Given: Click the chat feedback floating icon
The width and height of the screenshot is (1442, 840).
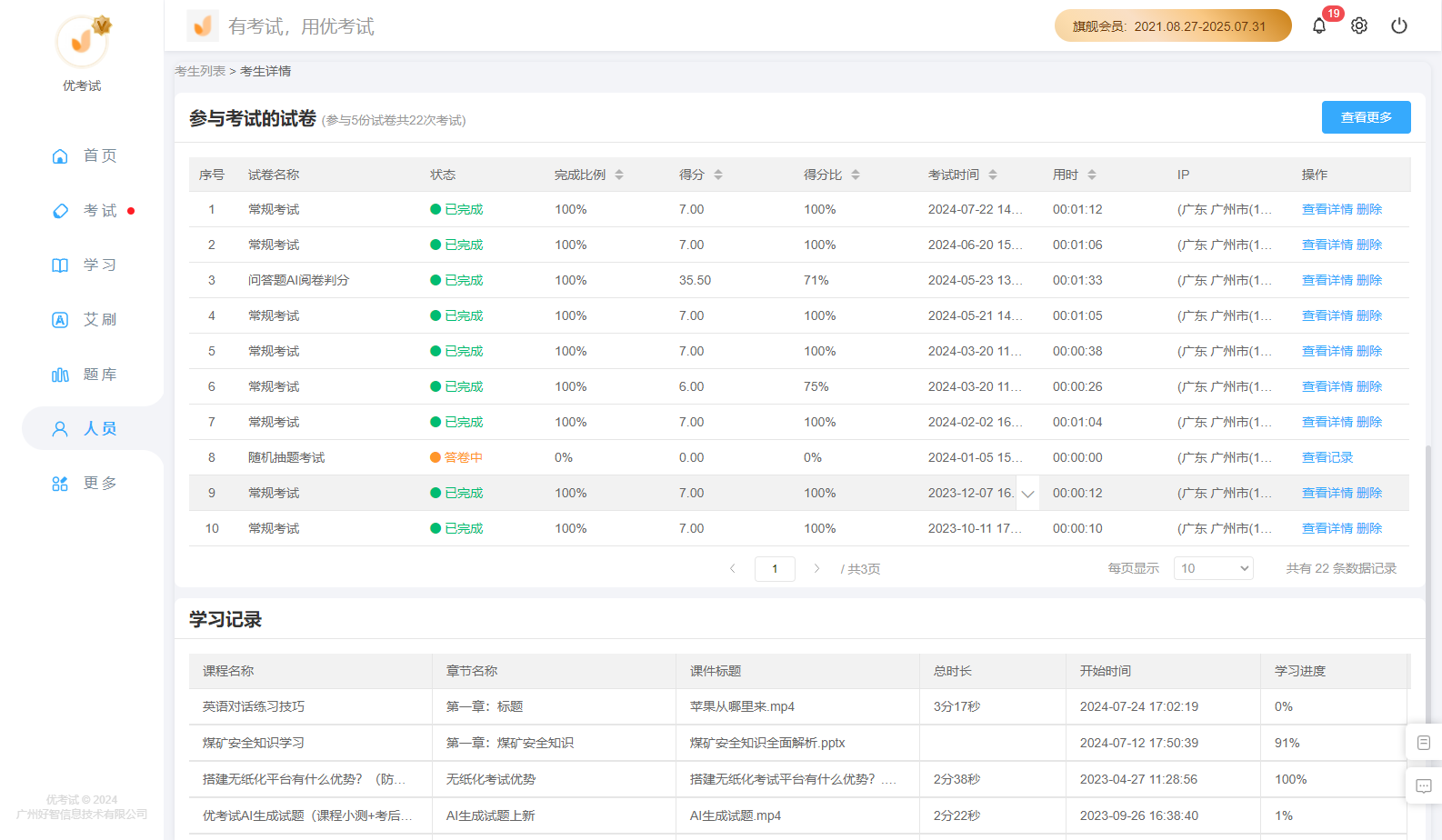Looking at the screenshot, I should [1424, 785].
